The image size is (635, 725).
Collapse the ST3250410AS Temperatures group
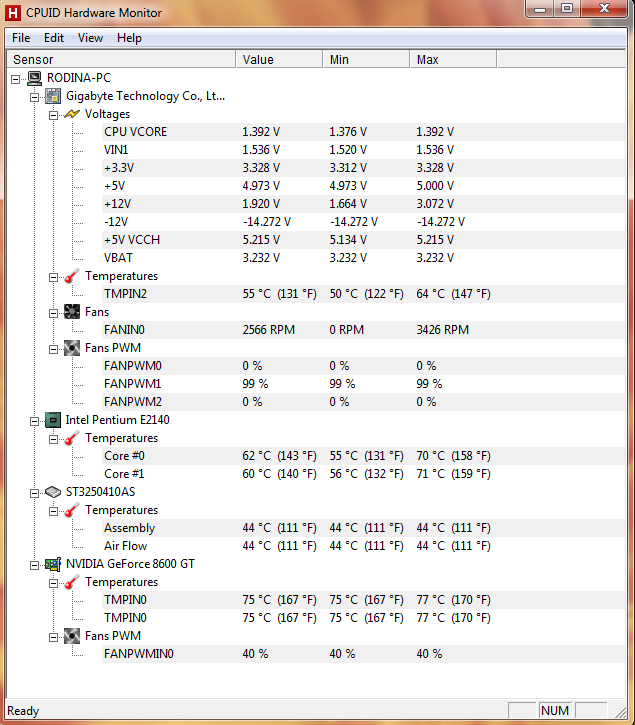(54, 511)
